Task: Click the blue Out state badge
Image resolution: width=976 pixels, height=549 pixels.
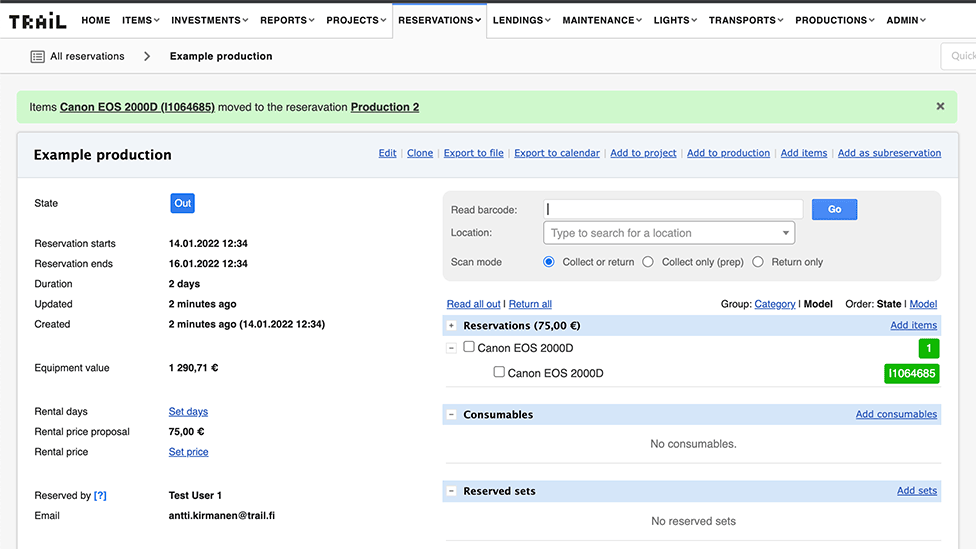Action: click(182, 203)
